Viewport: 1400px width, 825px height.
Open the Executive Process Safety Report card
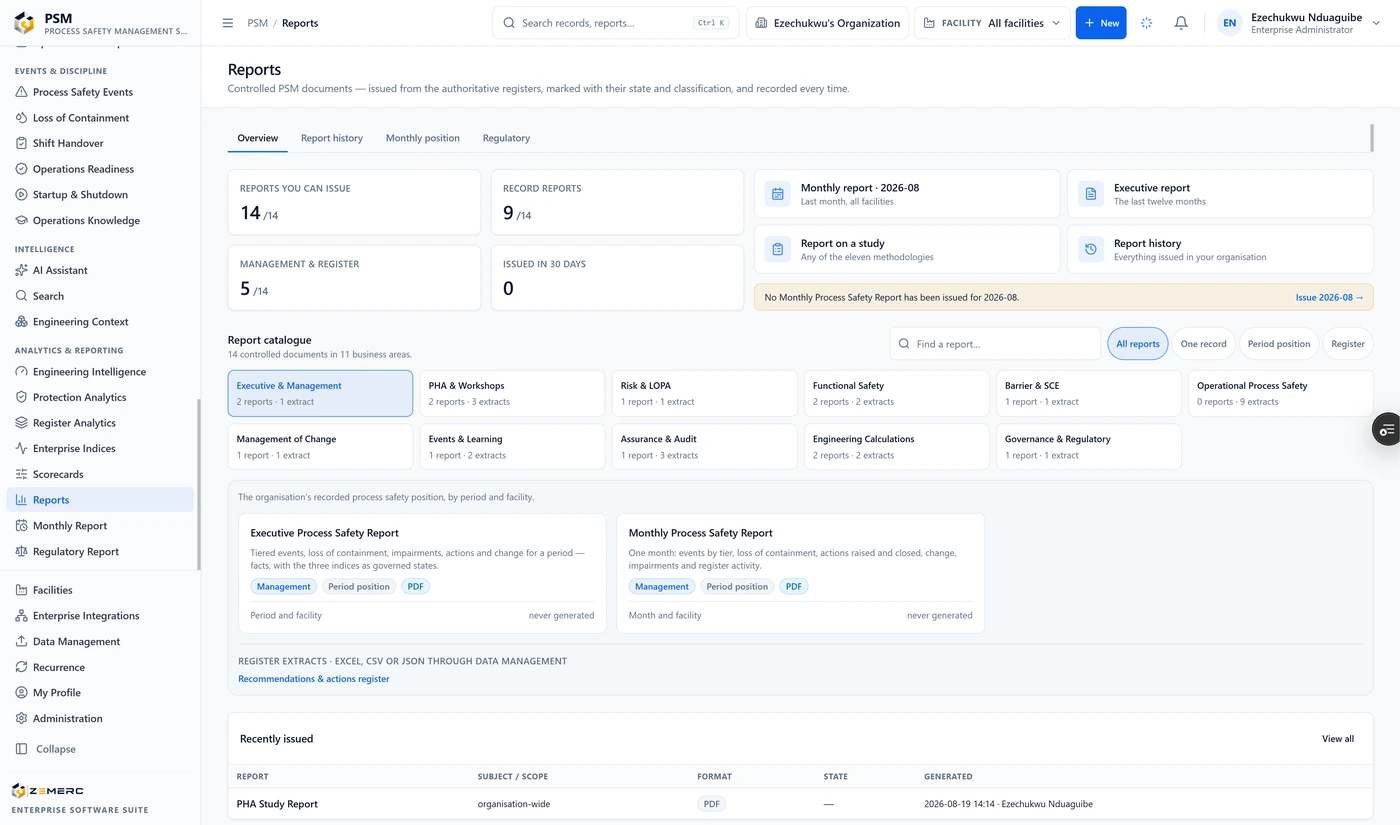pyautogui.click(x=422, y=573)
